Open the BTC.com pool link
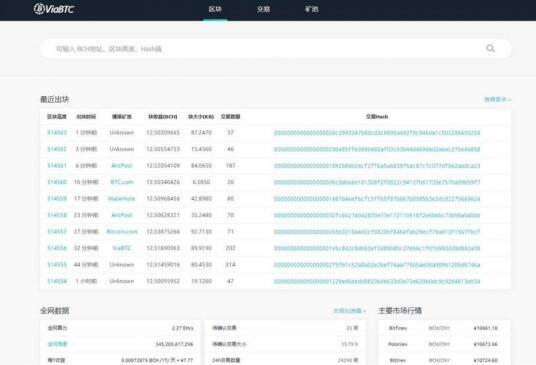The width and height of the screenshot is (536, 365). [122, 182]
